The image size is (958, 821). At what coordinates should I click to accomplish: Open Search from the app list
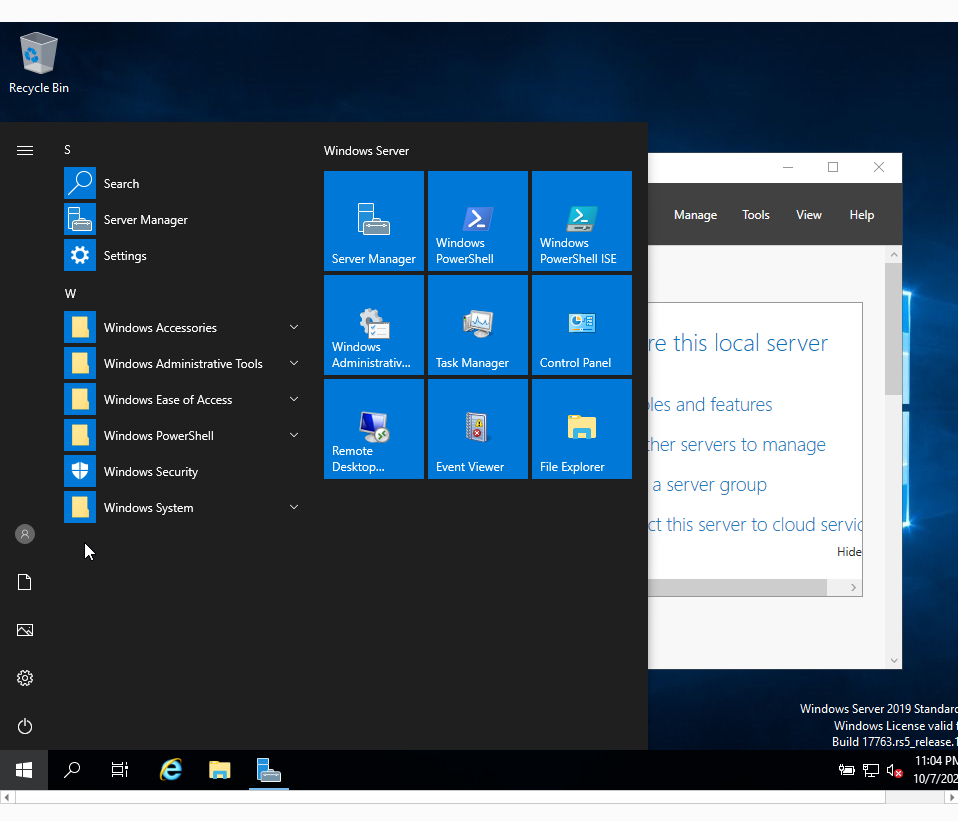tap(183, 183)
